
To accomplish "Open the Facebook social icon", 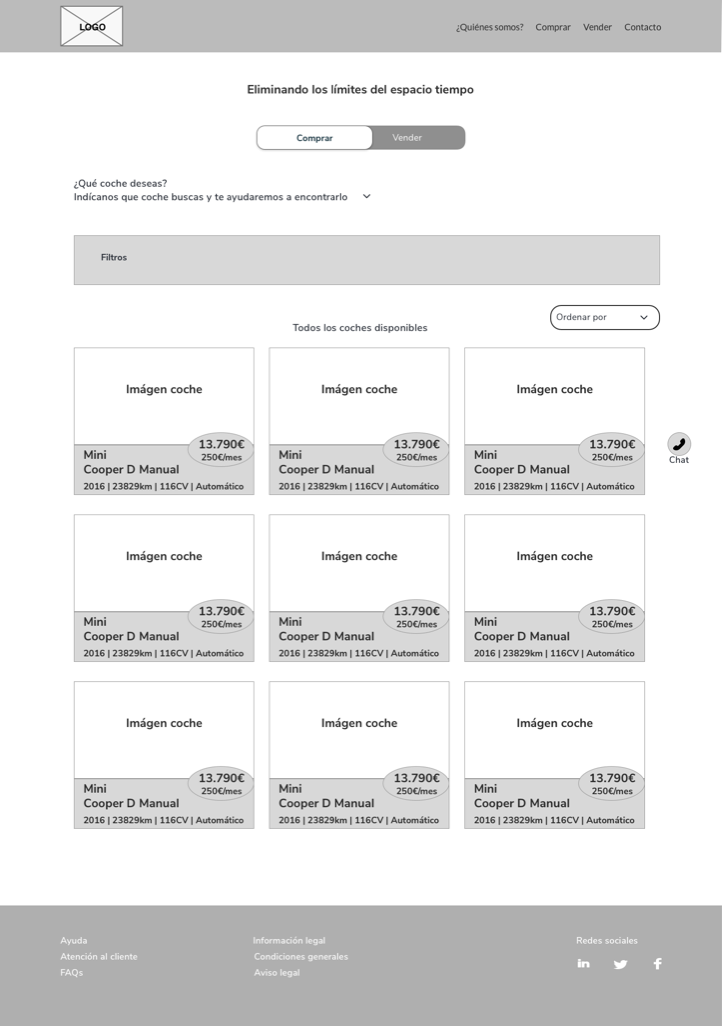I will [657, 964].
